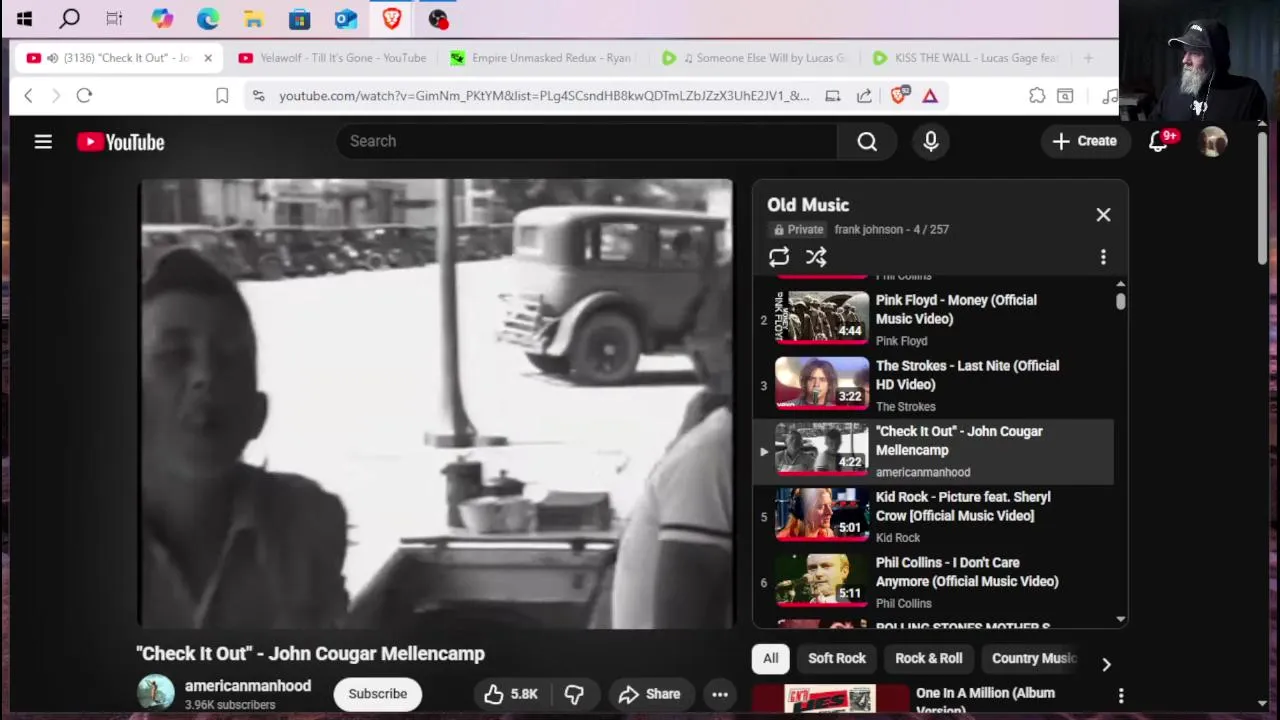Like the video
The image size is (1280, 720).
(512, 694)
